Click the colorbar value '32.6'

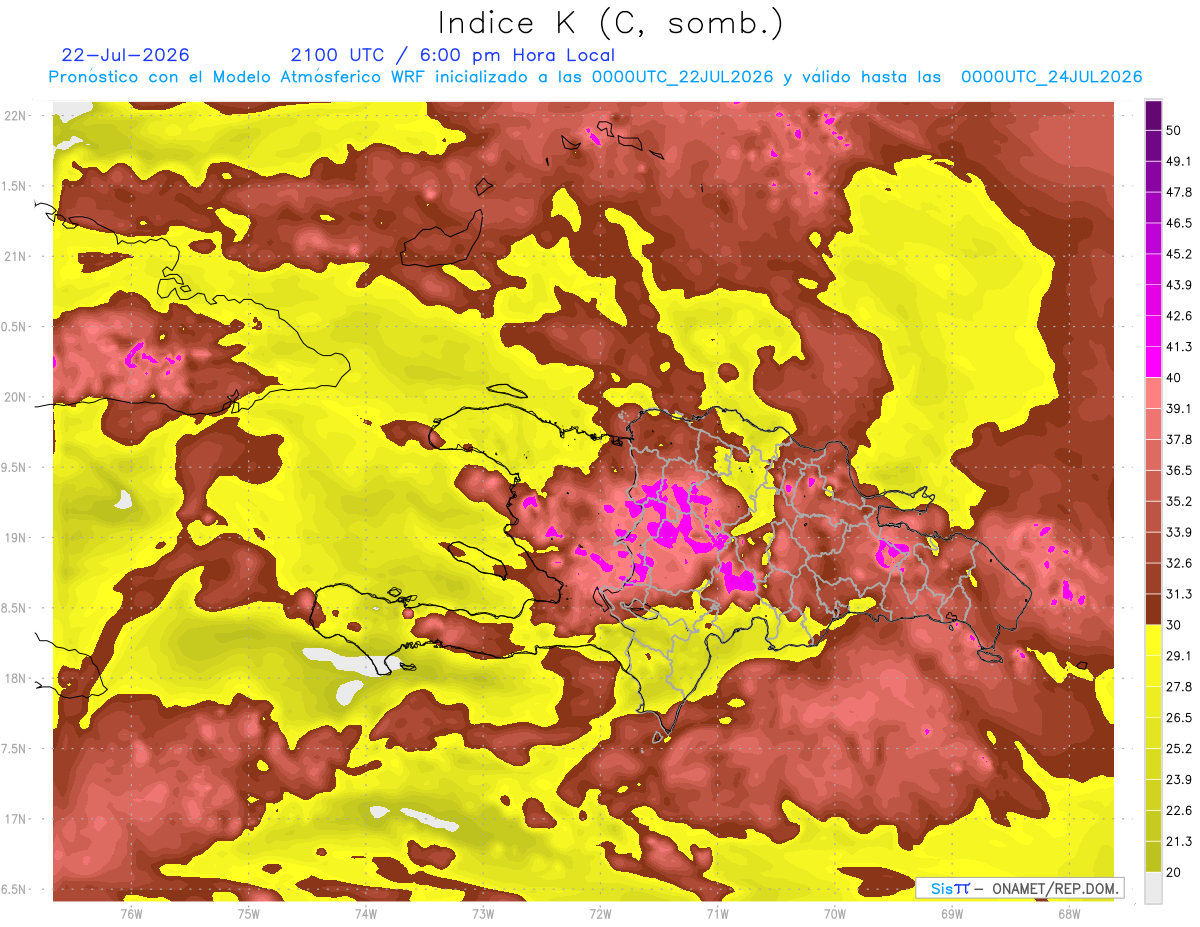(x=1178, y=563)
